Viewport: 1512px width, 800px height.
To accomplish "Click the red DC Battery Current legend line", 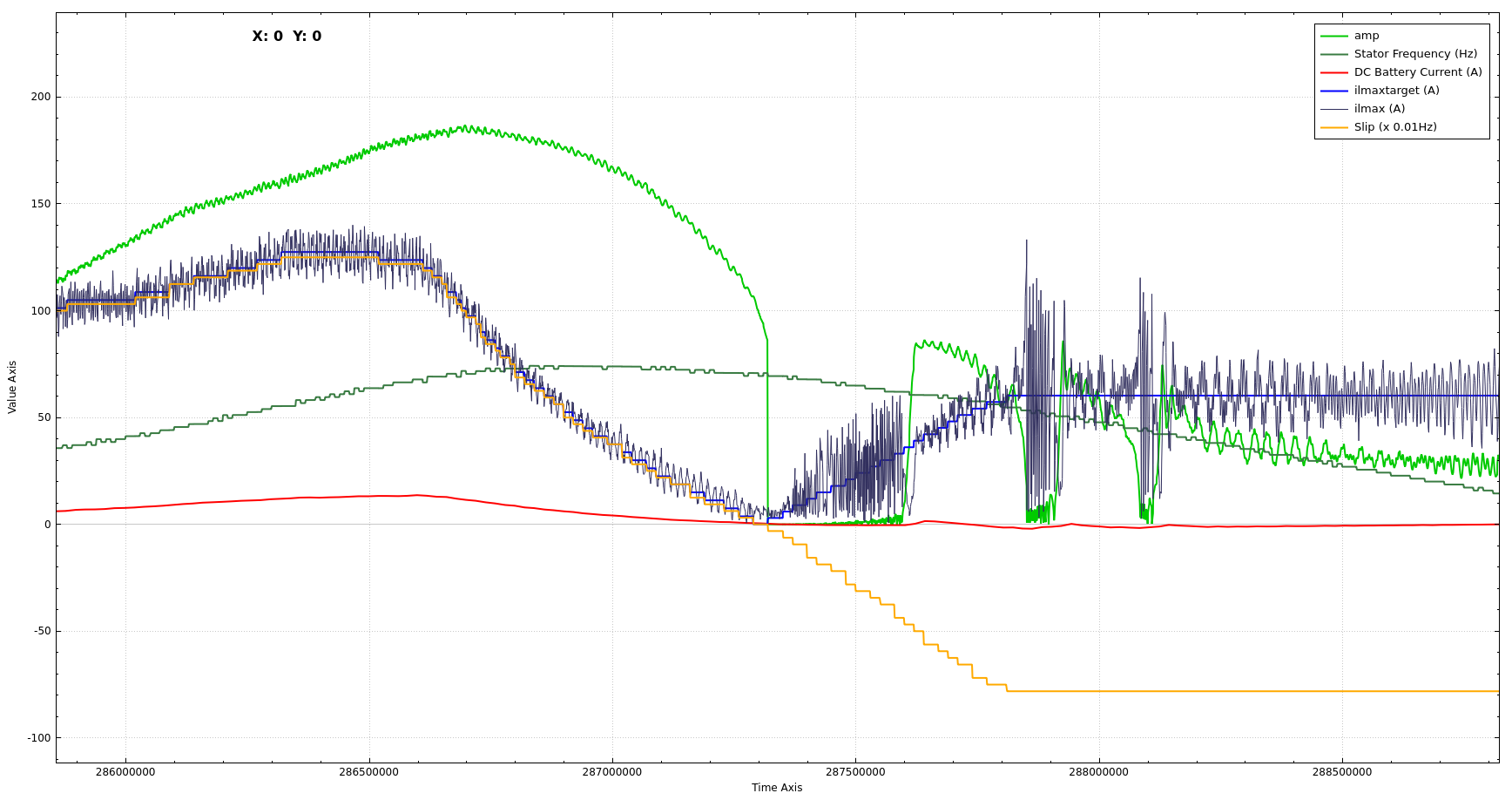I will coord(1333,72).
